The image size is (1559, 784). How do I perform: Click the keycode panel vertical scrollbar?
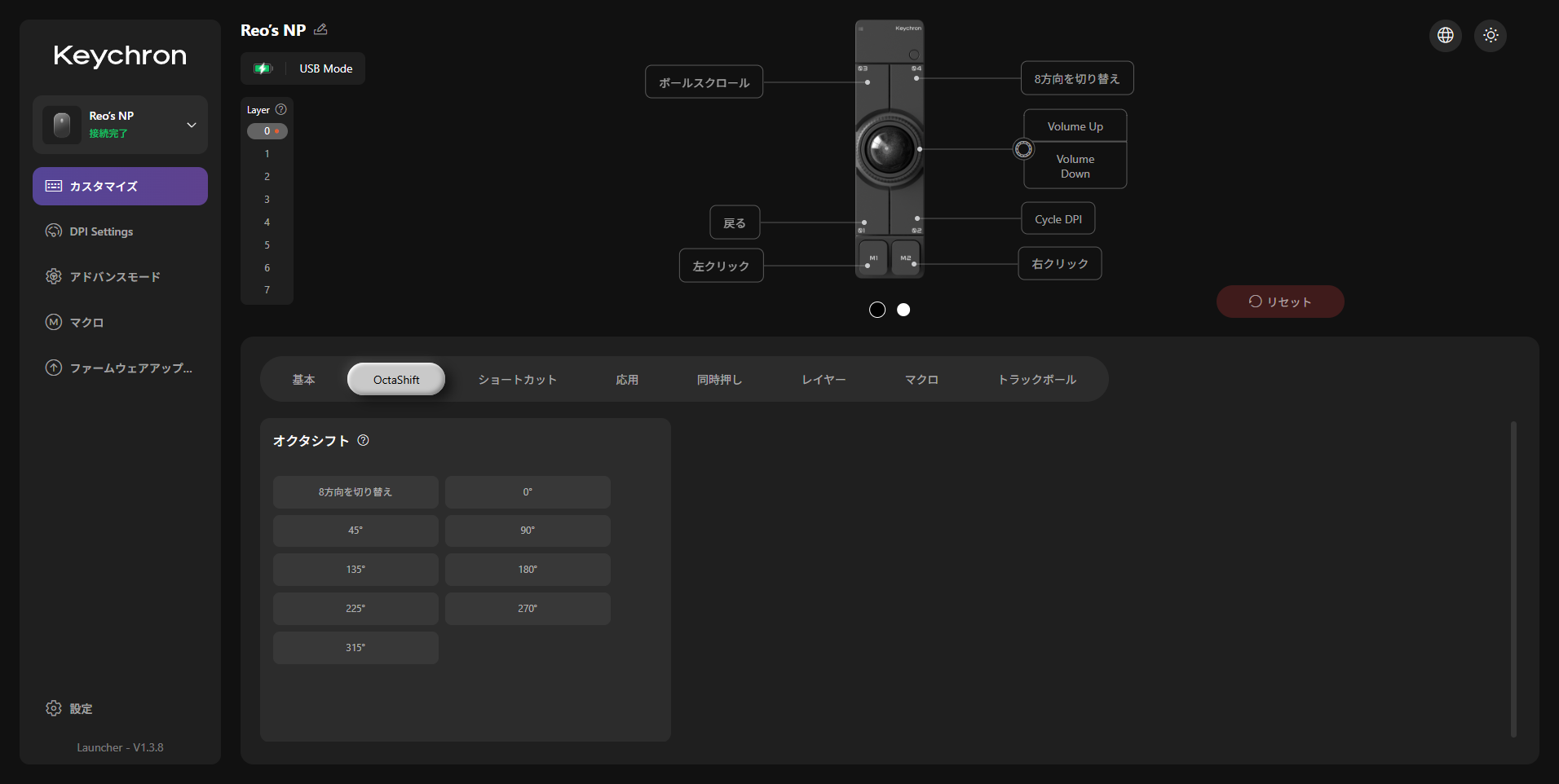(1513, 579)
